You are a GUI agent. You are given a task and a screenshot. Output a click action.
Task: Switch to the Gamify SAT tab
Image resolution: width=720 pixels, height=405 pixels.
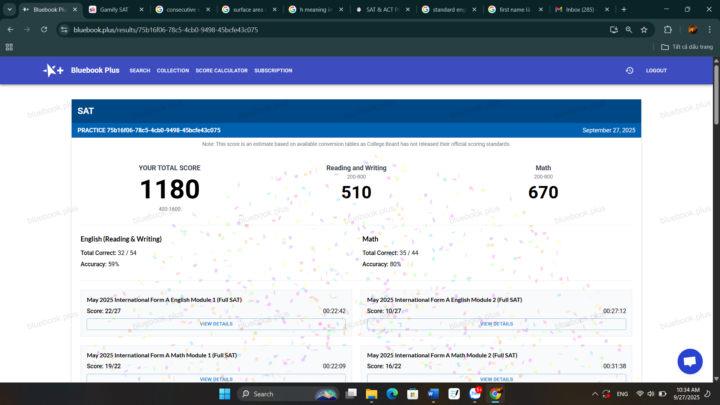(x=117, y=9)
